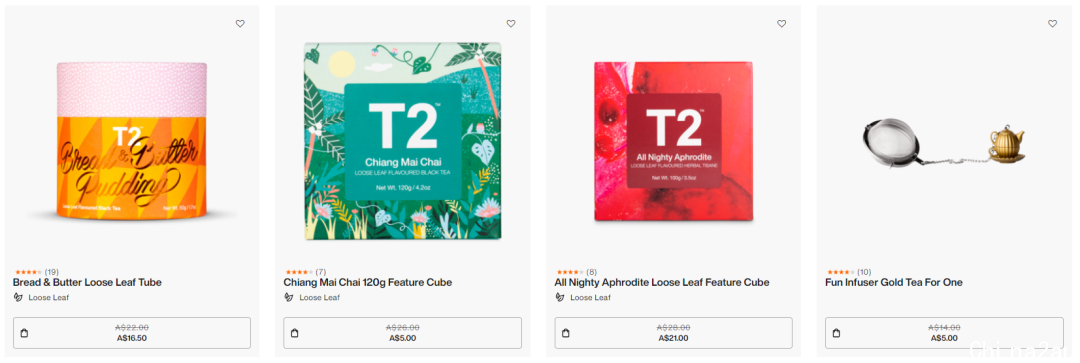Click bag icon for All Nighty Aphrodite
The height and width of the screenshot is (363, 1080).
coord(565,333)
